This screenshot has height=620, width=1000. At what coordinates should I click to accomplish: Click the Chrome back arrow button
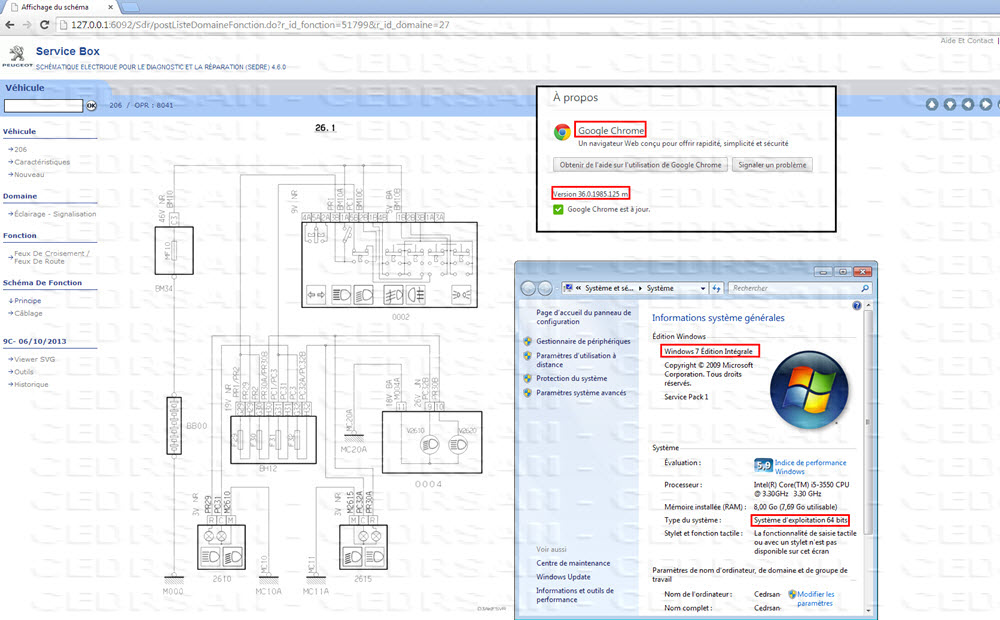(10, 25)
